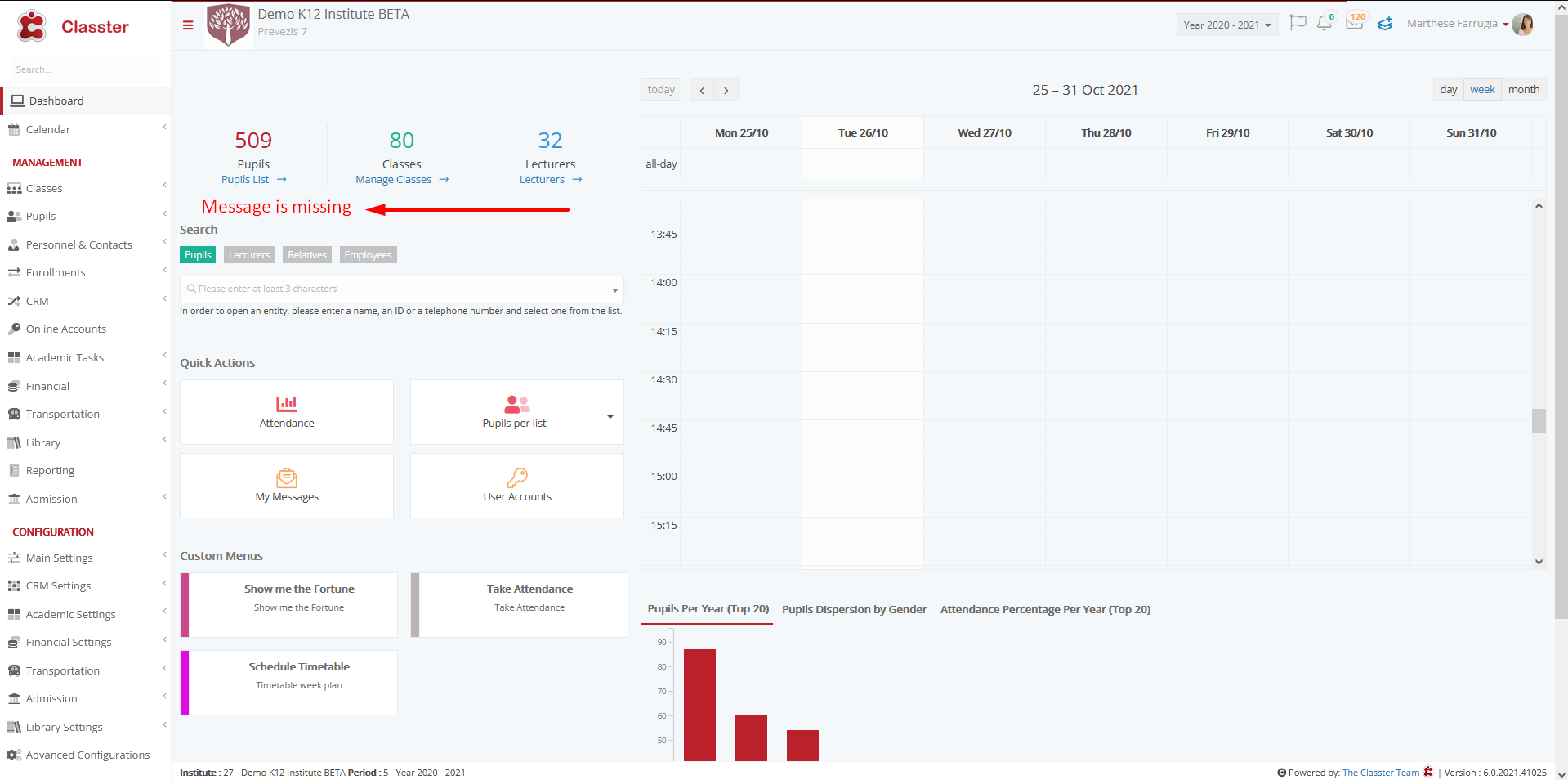Open the flag icon in header
The width and height of the screenshot is (1568, 780).
[1298, 23]
